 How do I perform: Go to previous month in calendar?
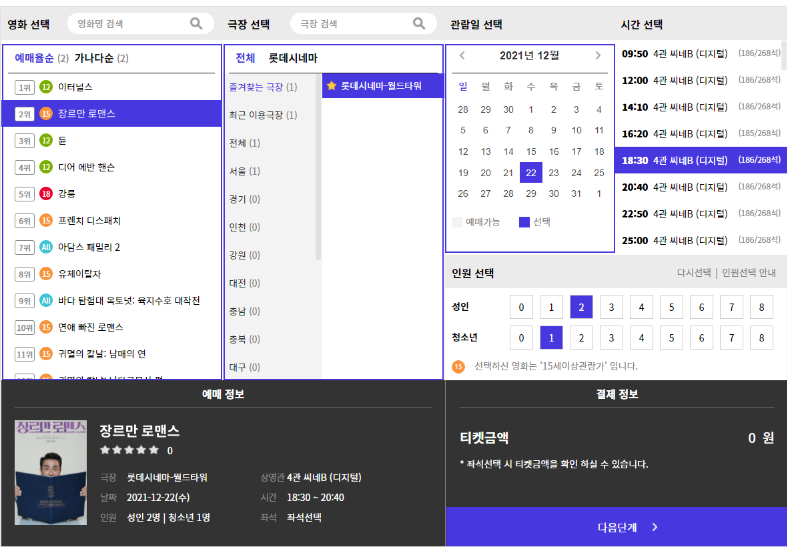[462, 56]
